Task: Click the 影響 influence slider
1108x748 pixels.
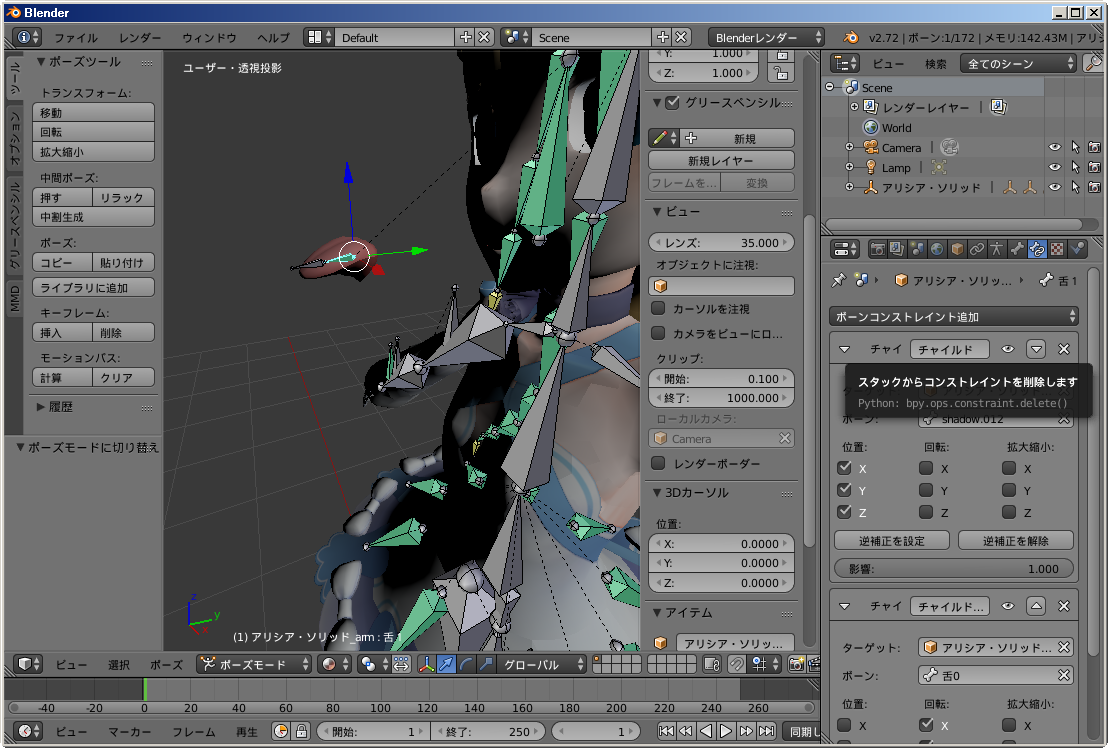Action: point(954,569)
